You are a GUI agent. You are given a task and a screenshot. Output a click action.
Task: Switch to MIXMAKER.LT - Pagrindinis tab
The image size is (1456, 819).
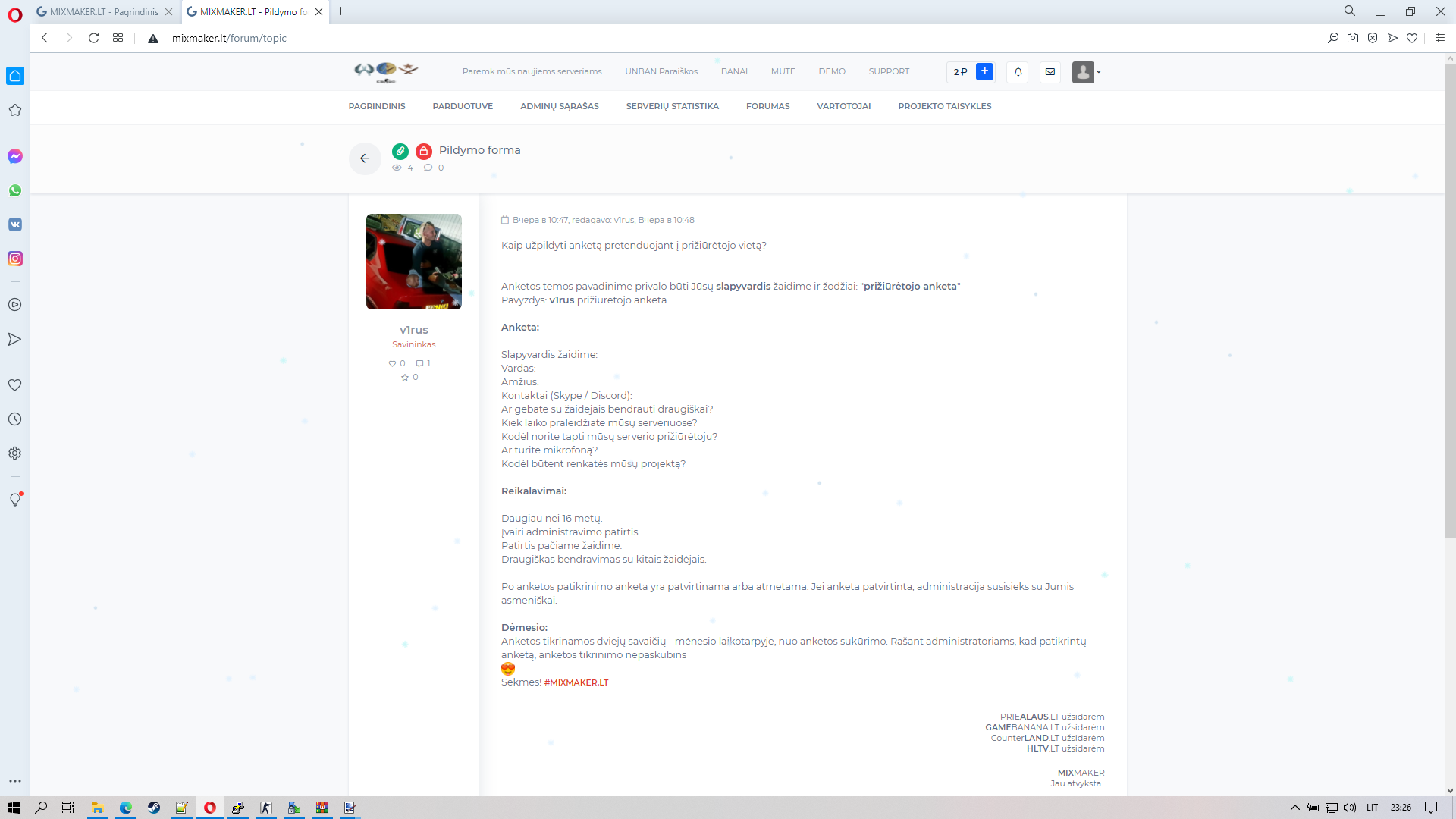[x=104, y=12]
